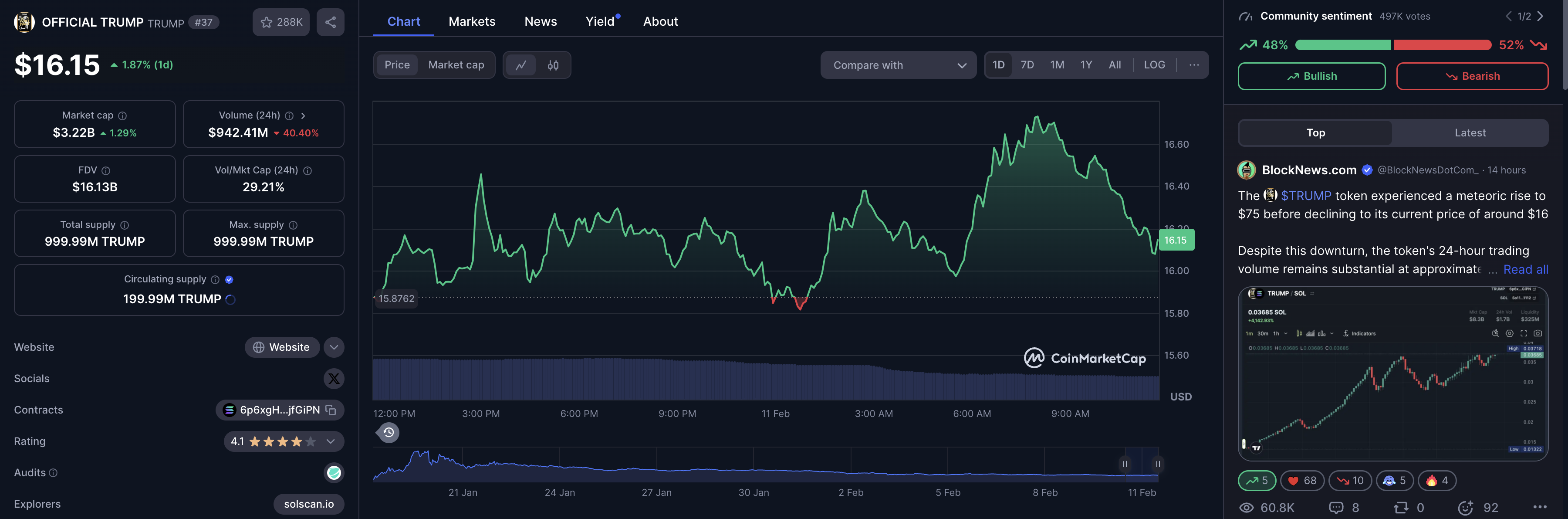This screenshot has height=519, width=1568.
Task: Click the Volume (24h) info icon
Action: coord(289,116)
